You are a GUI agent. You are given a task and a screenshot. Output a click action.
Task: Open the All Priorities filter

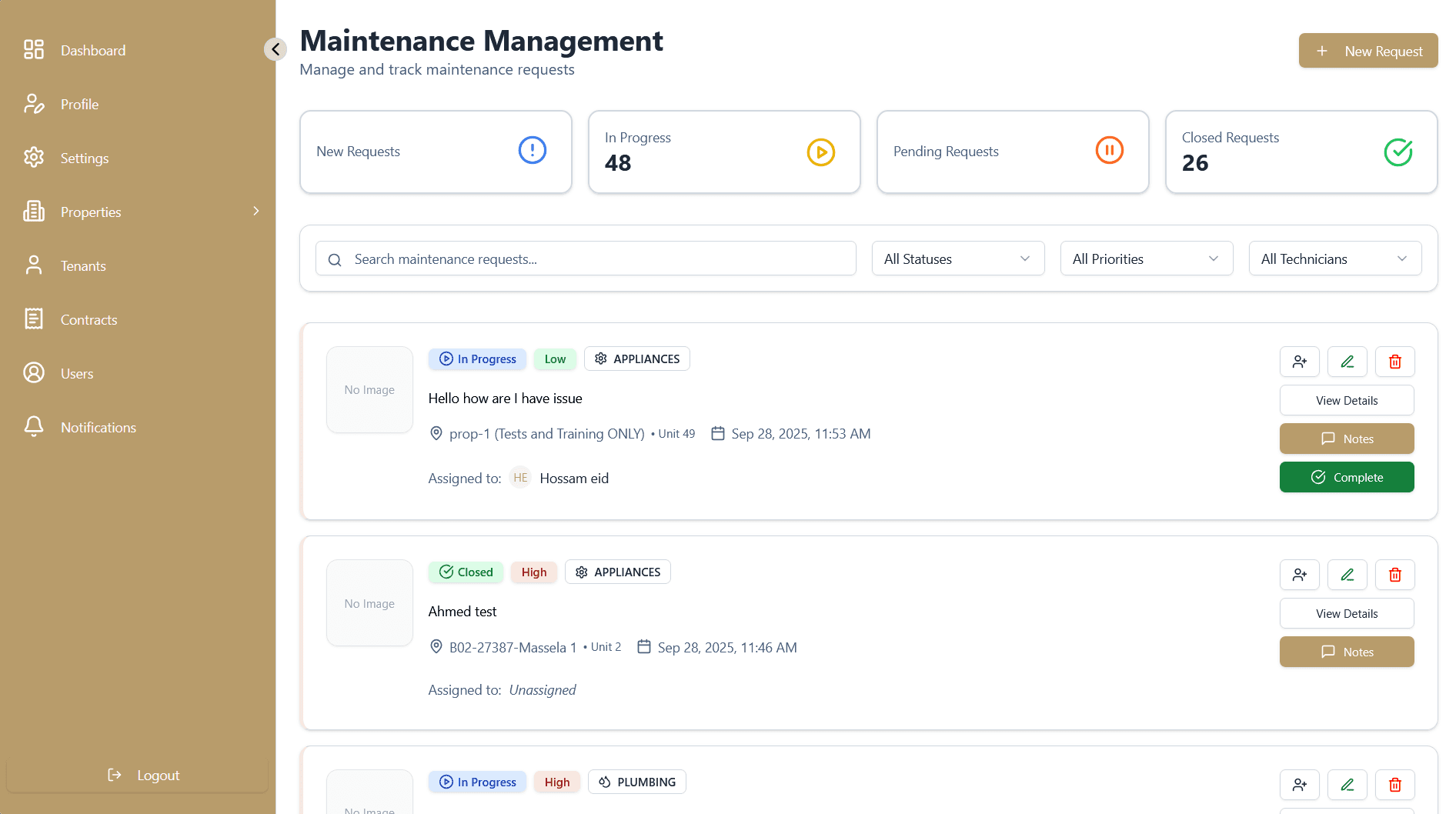point(1146,259)
